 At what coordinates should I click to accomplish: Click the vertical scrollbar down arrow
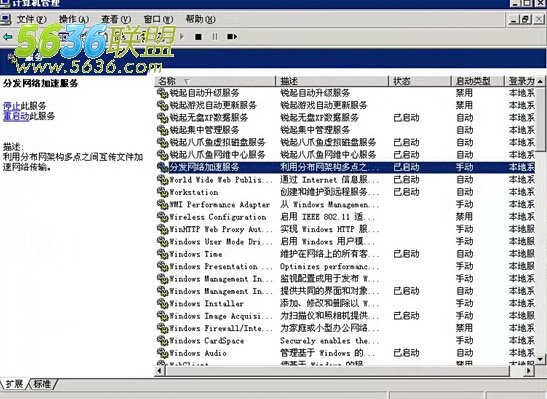(x=540, y=359)
